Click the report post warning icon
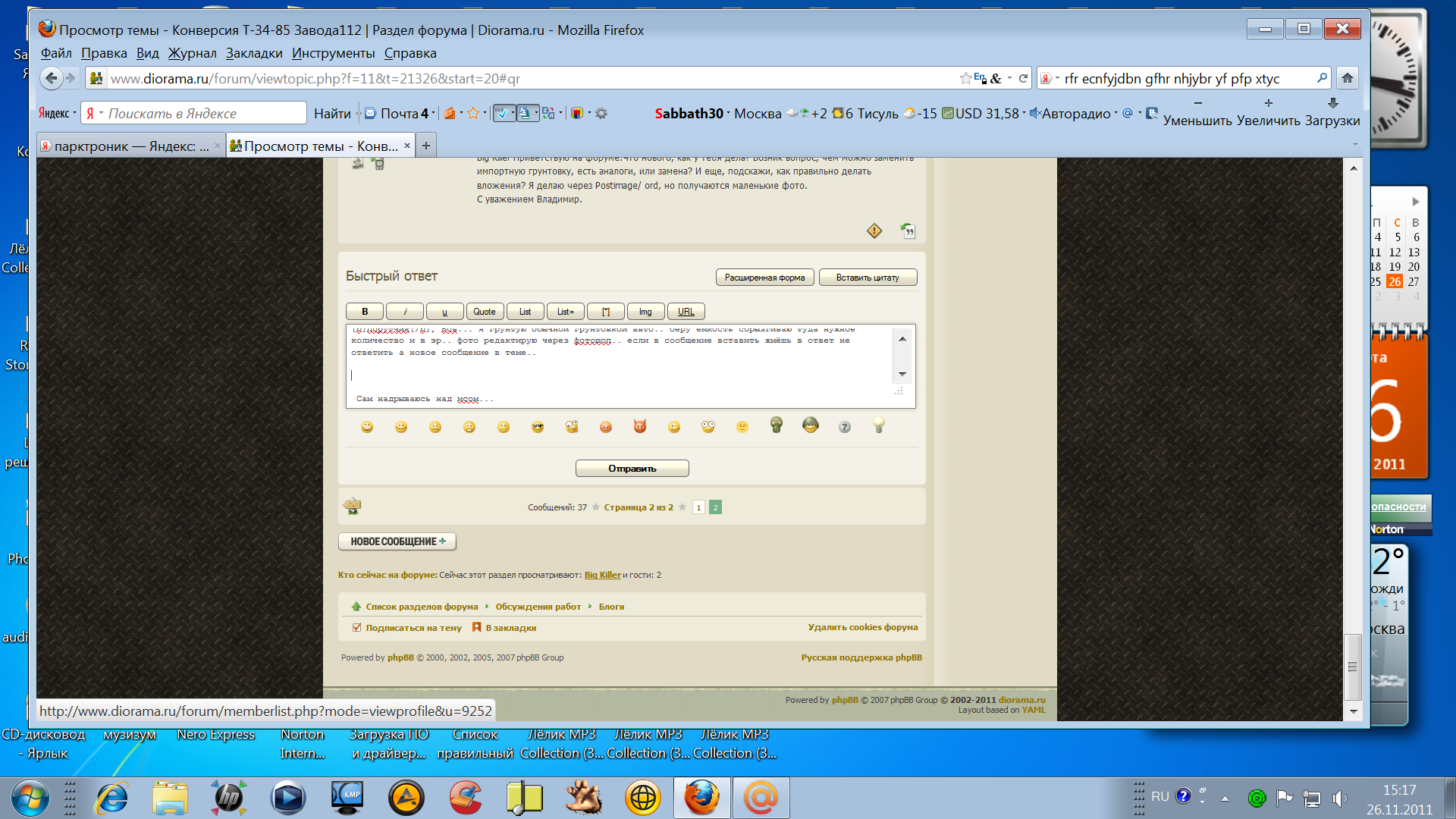Viewport: 1456px width, 819px height. pyautogui.click(x=874, y=231)
